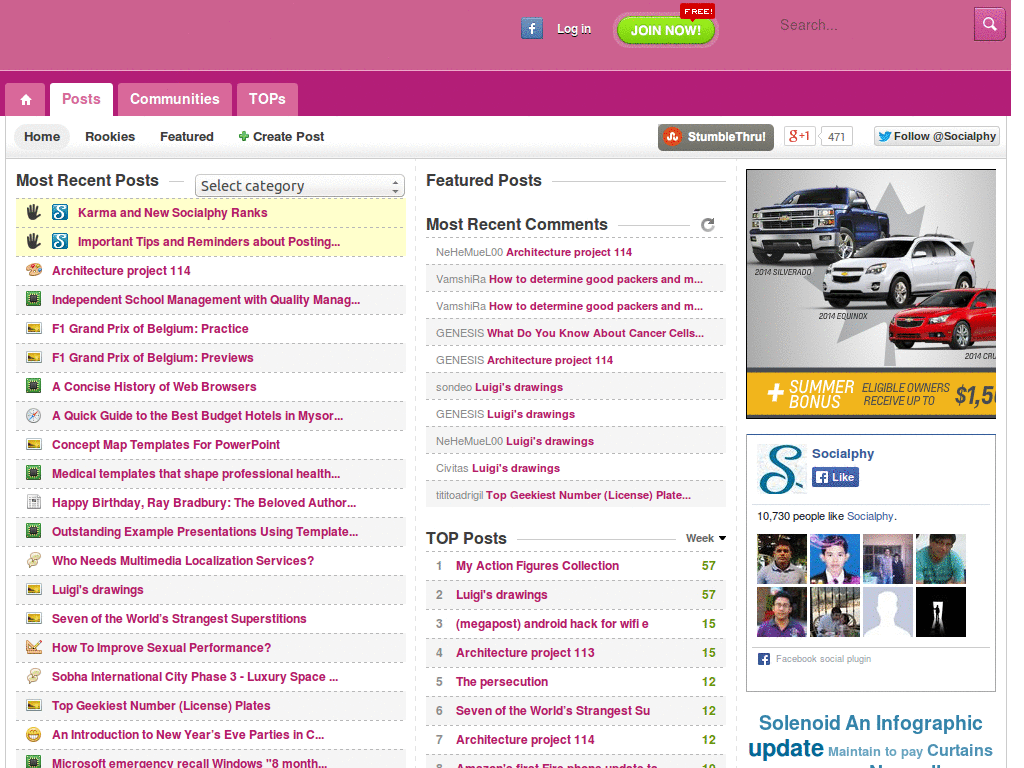This screenshot has width=1024, height=768.
Task: Expand the Week filter for TOP Posts
Action: click(x=705, y=538)
